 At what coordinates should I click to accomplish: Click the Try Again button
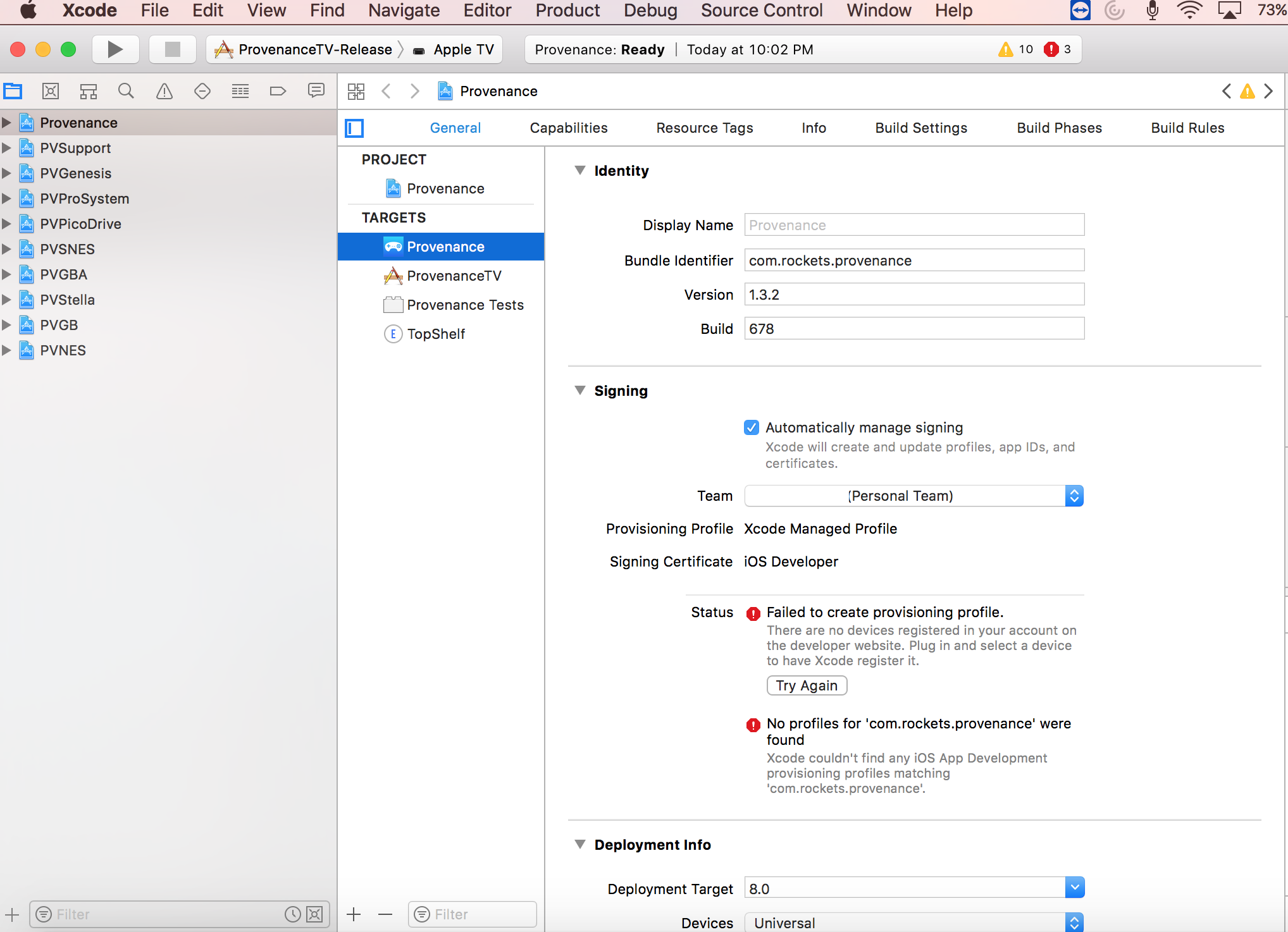click(807, 685)
